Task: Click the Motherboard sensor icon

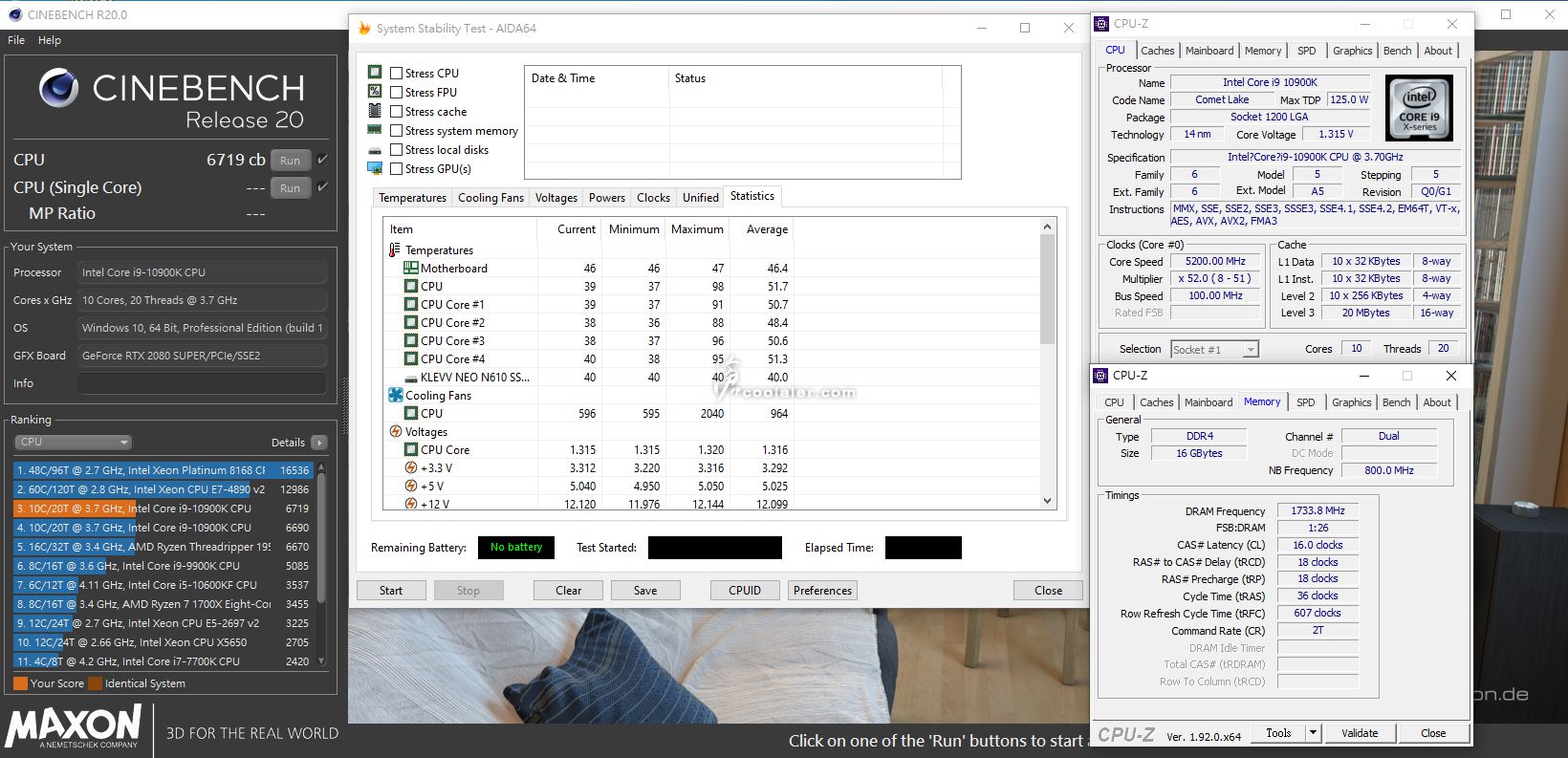Action: pyautogui.click(x=410, y=268)
